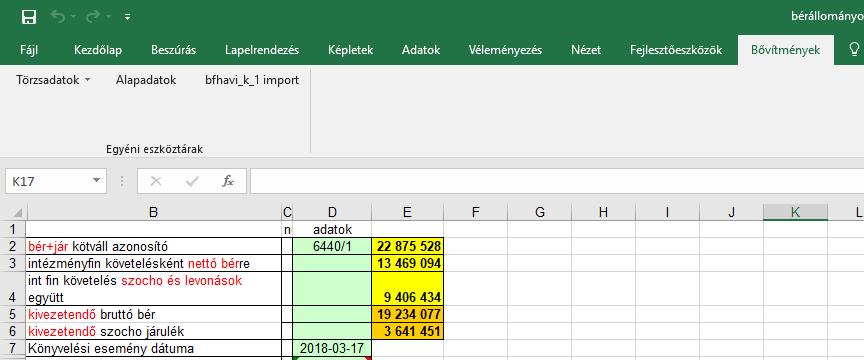Open the Lapelrendezés tab

point(262,50)
